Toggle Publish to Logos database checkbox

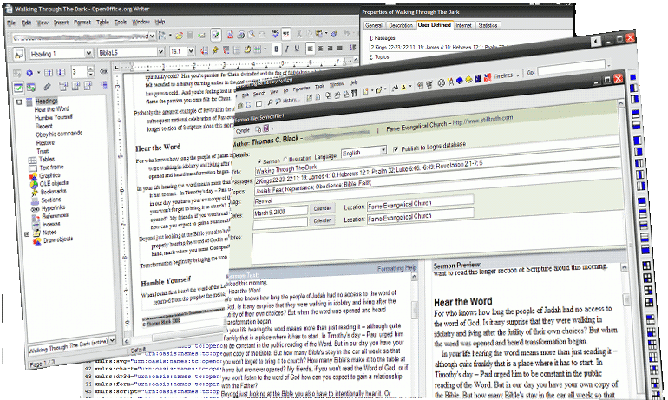(395, 149)
